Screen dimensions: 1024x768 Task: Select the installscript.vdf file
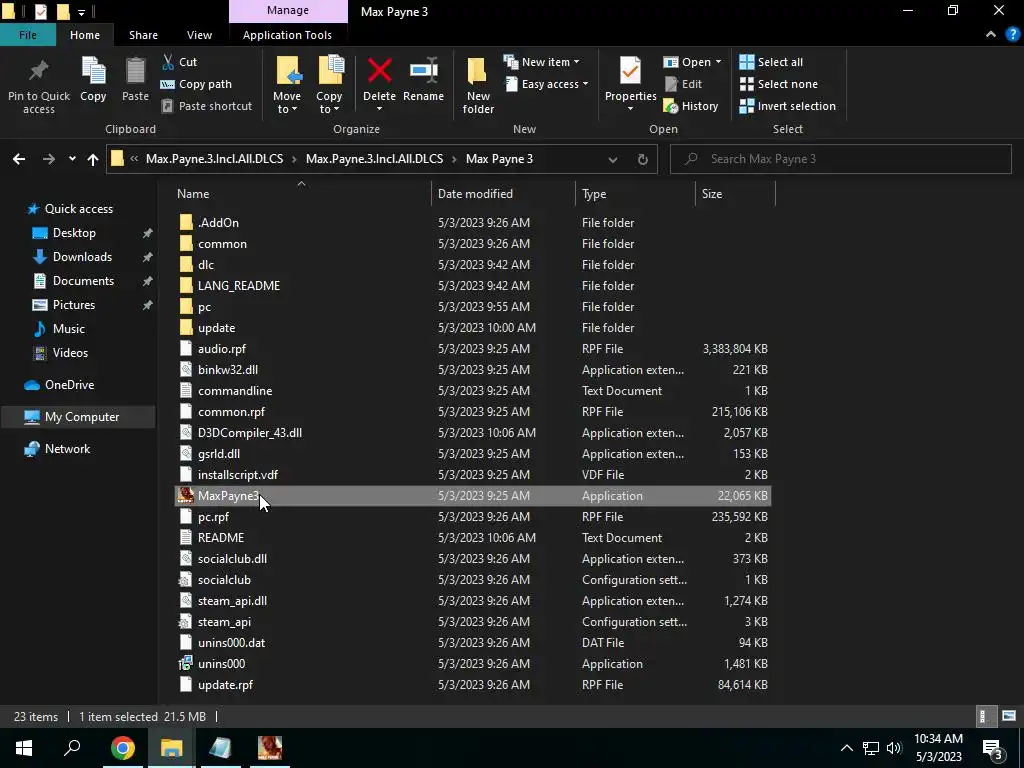click(473, 475)
